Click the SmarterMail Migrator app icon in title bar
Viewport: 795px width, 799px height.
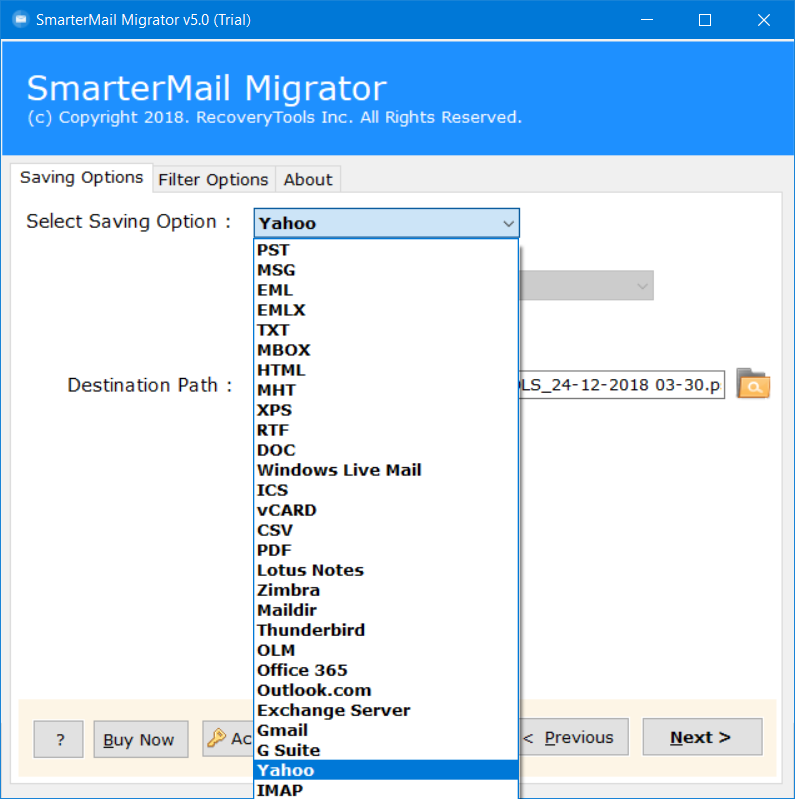coord(20,20)
